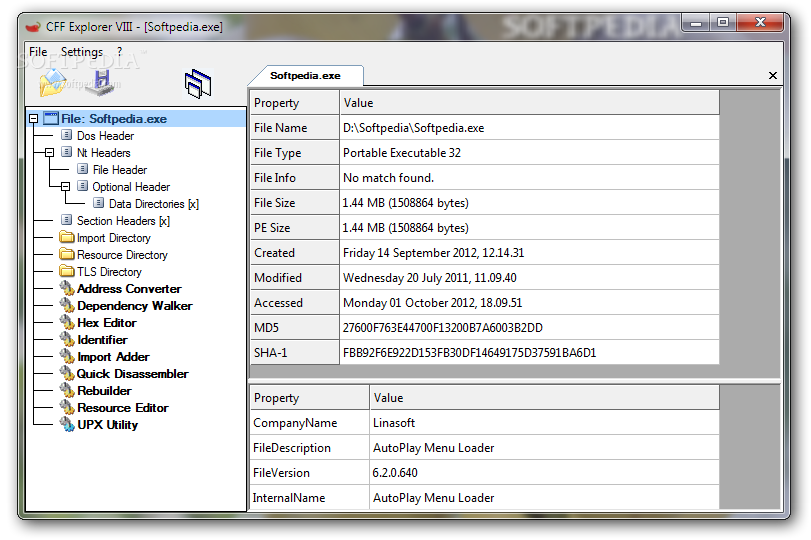Click the Quick Disassembler tool icon
Screen dimensions: 811x540
67,373
